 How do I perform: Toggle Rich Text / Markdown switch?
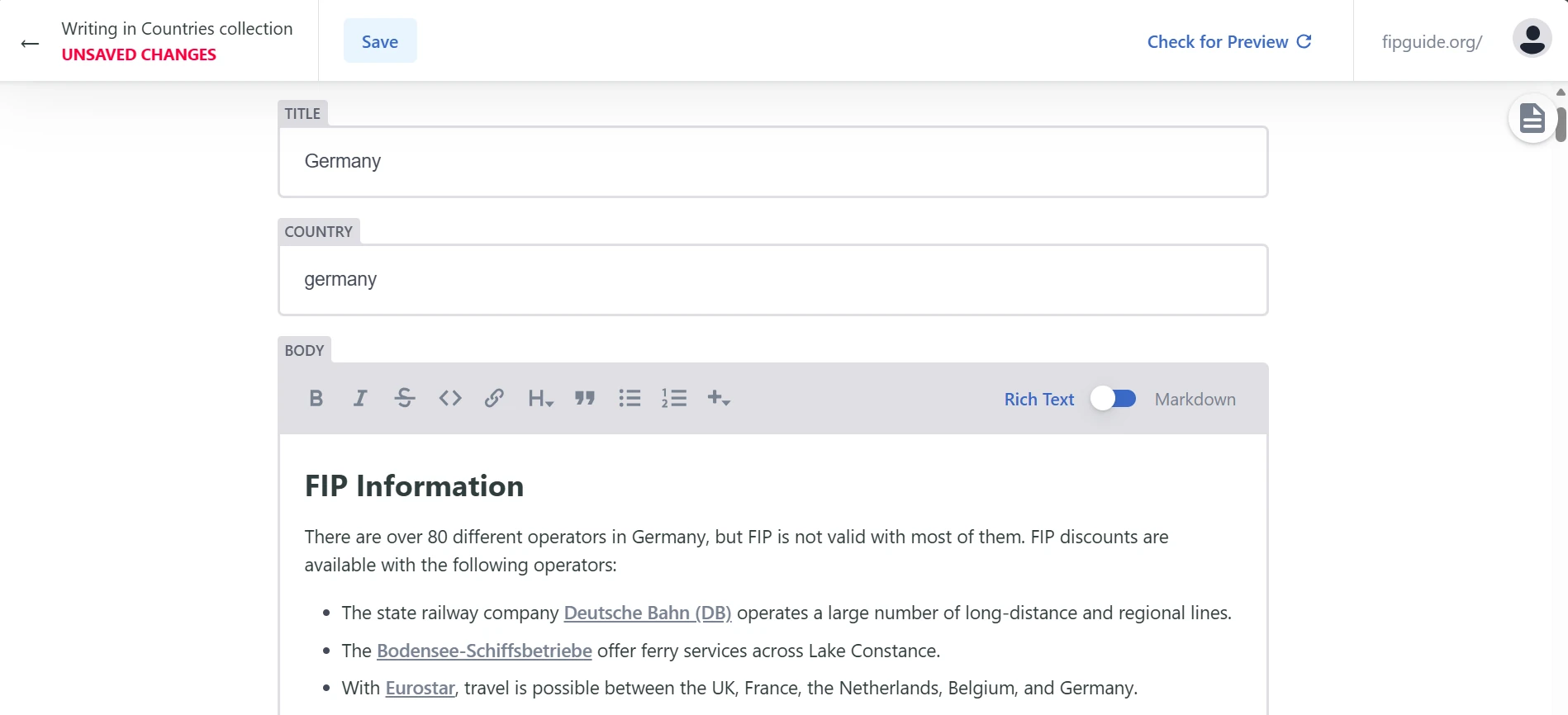tap(1113, 399)
